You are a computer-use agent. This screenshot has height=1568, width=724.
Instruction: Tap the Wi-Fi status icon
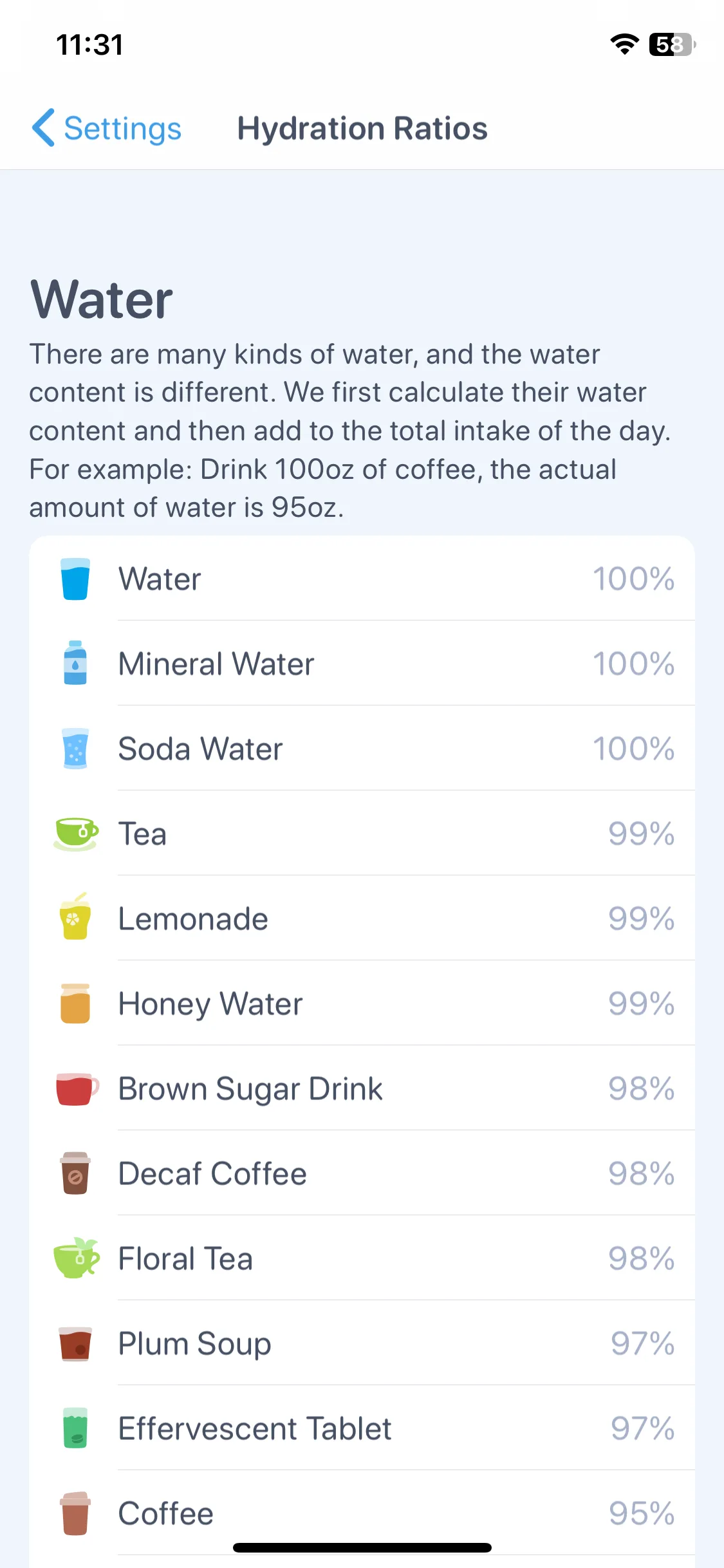[624, 44]
